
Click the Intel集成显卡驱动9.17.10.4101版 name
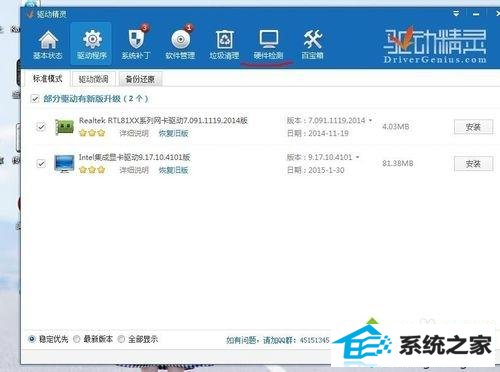click(134, 157)
